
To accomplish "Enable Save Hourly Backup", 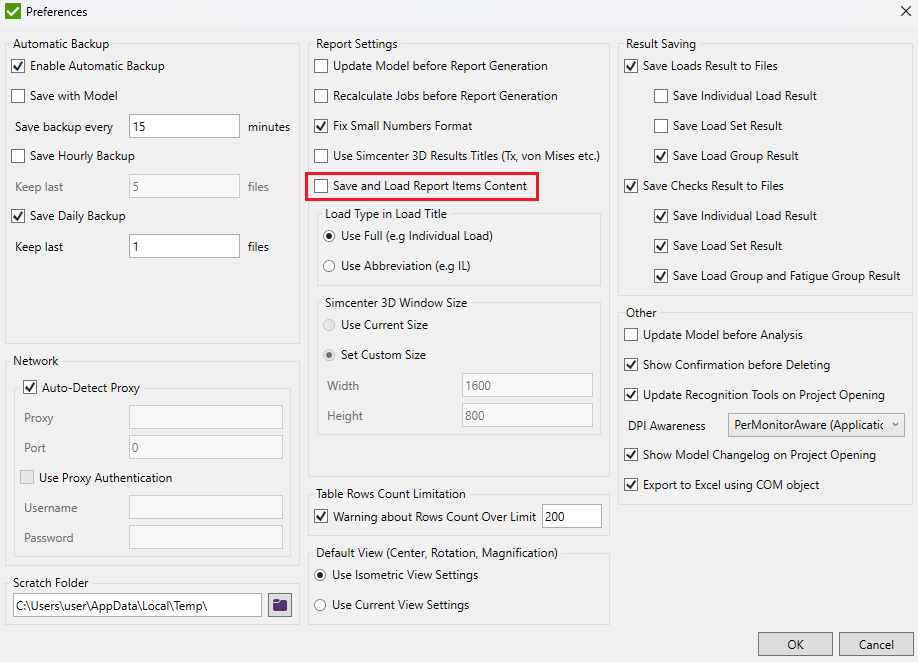I will click(17, 156).
